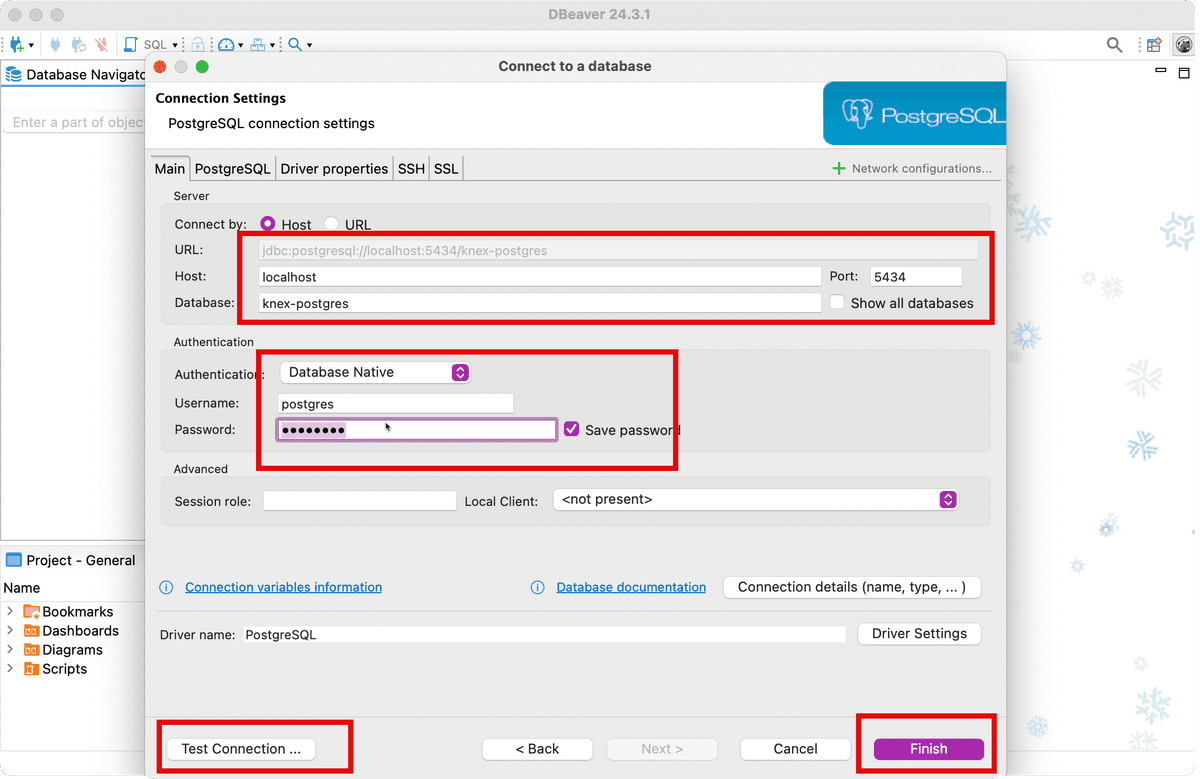Viewport: 1200px width, 779px height.
Task: Click the Network configurations link
Action: click(x=922, y=168)
